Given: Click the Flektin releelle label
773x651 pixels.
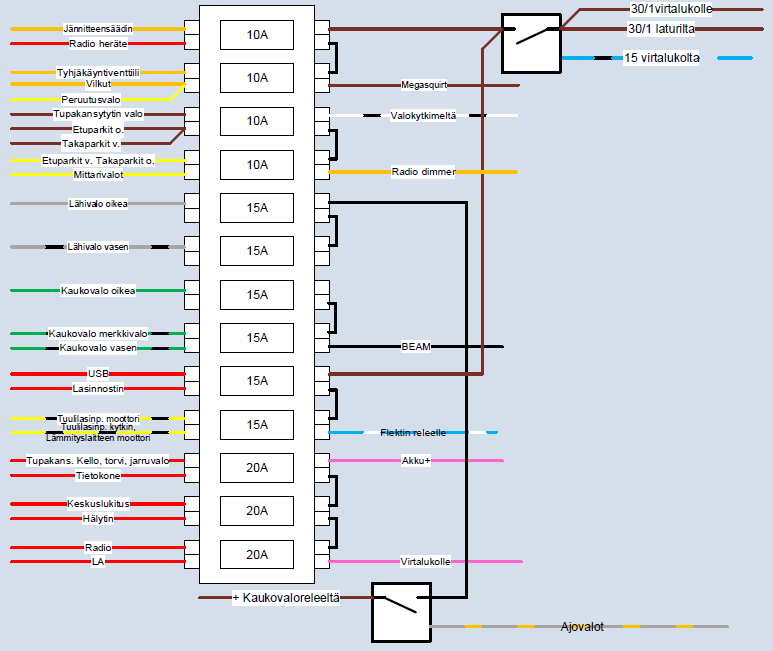Looking at the screenshot, I should pos(413,433).
